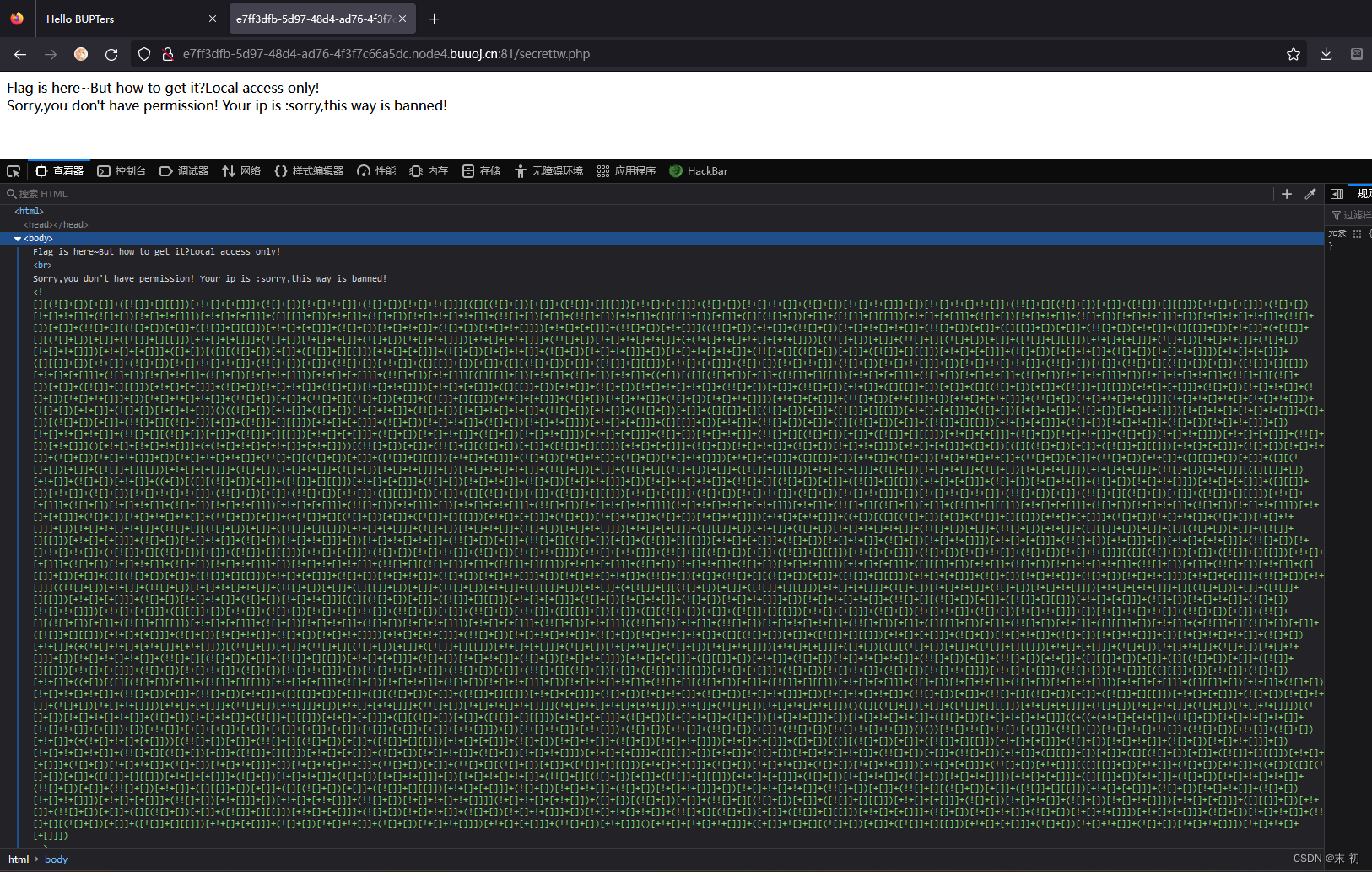Click the body breadcrumb at bottom
1372x872 pixels.
pyautogui.click(x=56, y=859)
